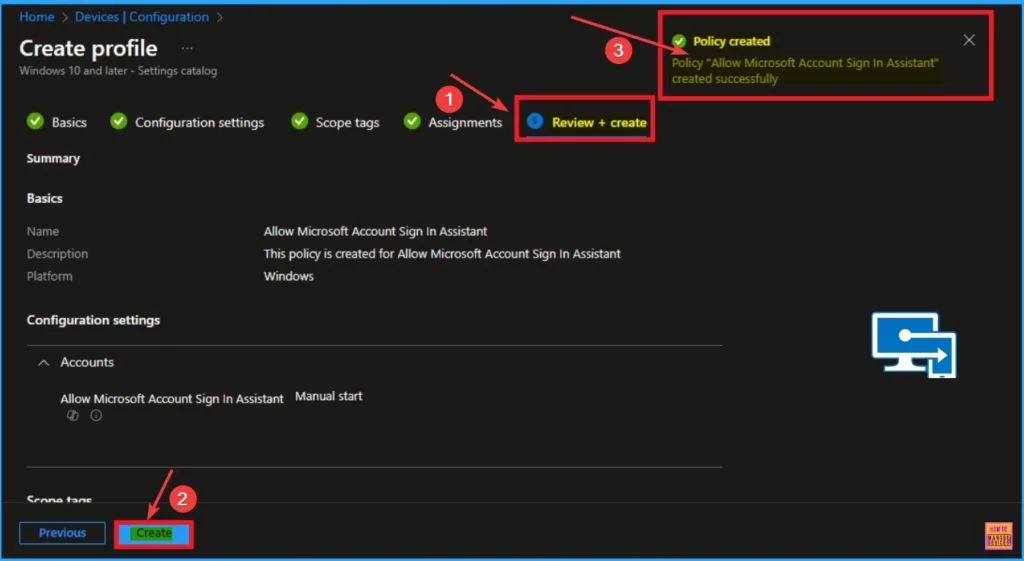Screen dimensions: 1024x561
Task: Click the Scope tags green checkmark icon
Action: tap(299, 121)
